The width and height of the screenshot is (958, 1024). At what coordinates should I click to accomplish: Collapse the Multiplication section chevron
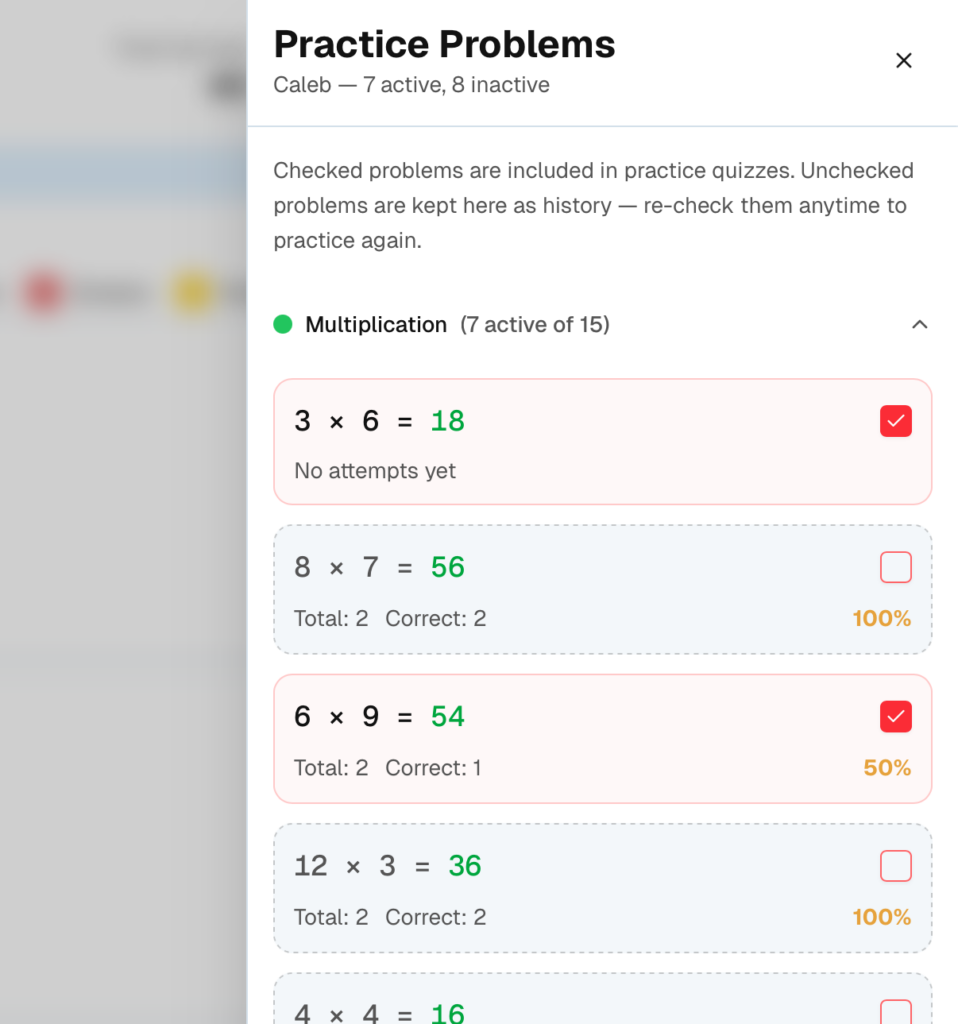click(920, 325)
